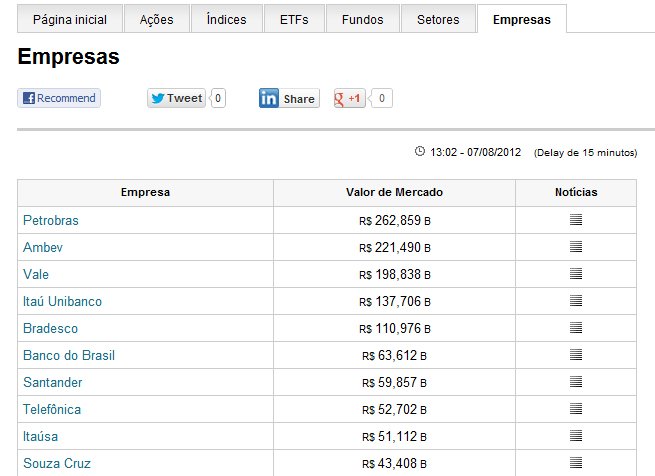
Task: Select the value R$ 52,702 B
Action: [394, 409]
